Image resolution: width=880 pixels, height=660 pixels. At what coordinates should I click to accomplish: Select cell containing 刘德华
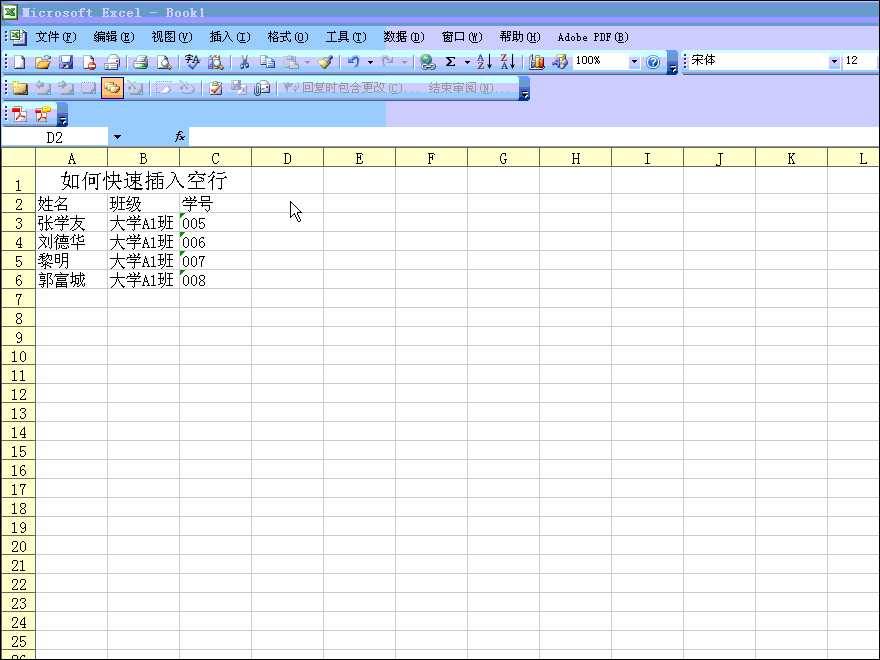[x=71, y=242]
